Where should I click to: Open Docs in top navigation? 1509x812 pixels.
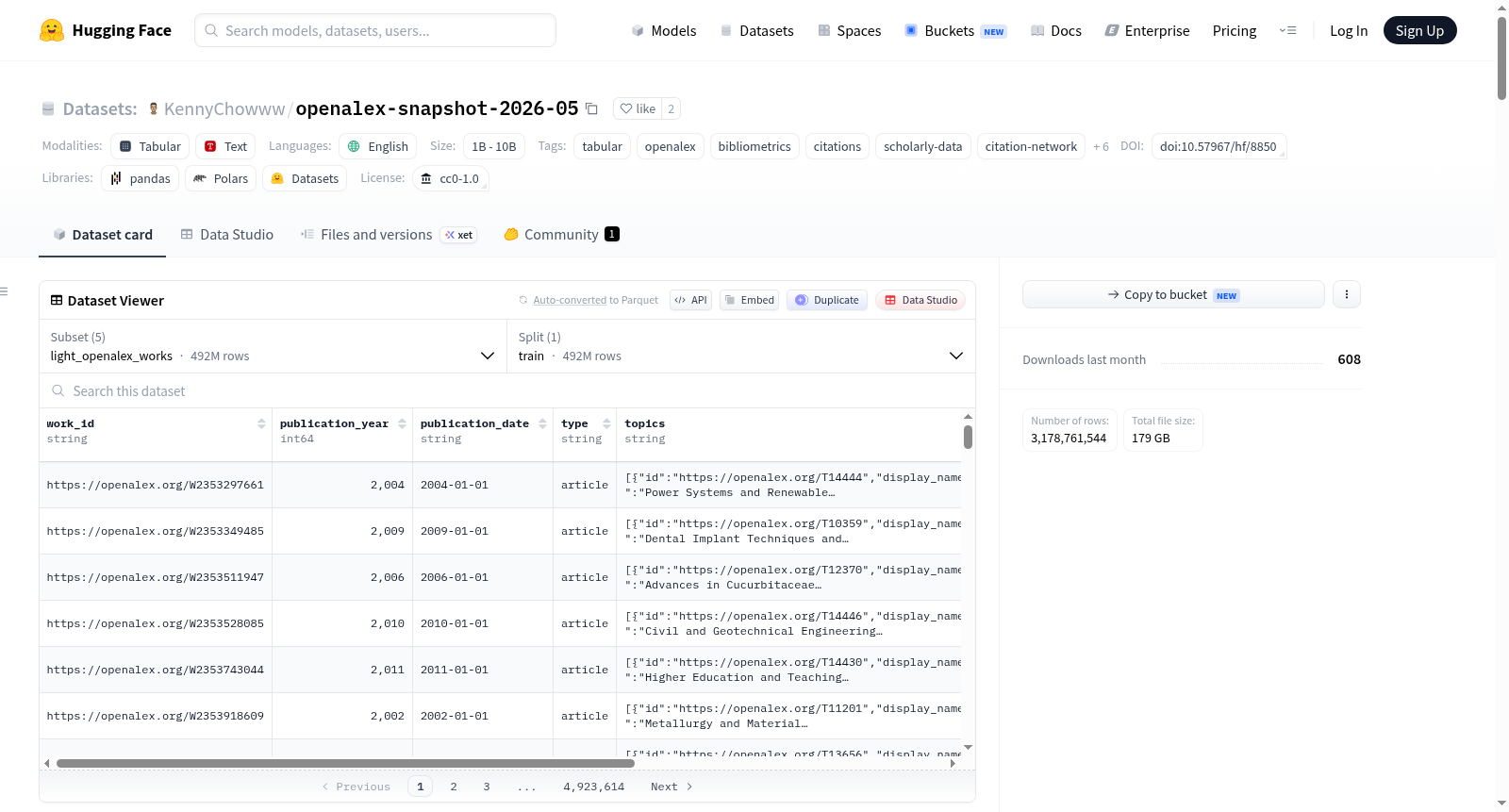tap(1056, 30)
